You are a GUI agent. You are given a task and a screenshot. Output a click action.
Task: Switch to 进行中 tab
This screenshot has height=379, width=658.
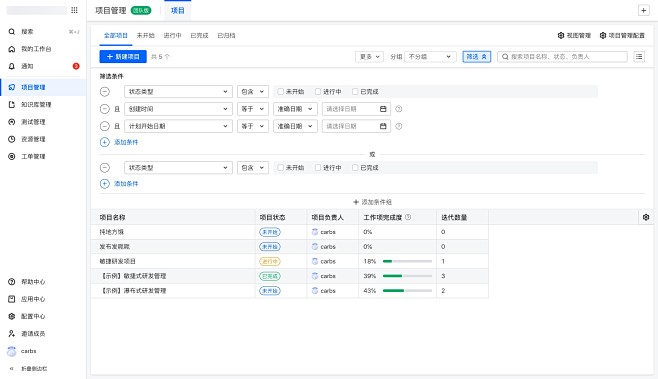click(x=172, y=36)
